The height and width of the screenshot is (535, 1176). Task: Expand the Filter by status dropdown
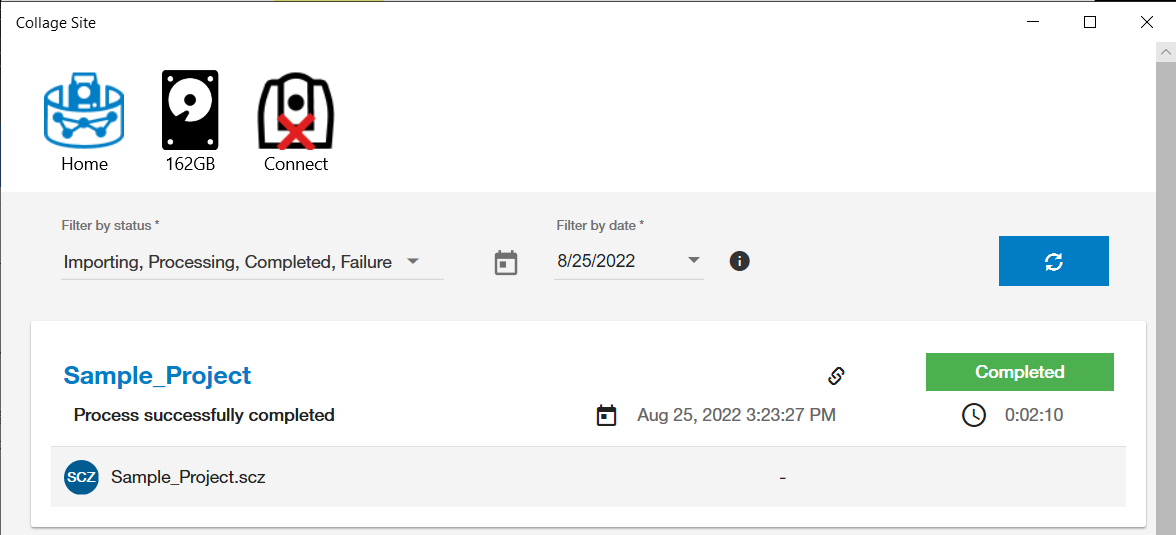click(412, 262)
